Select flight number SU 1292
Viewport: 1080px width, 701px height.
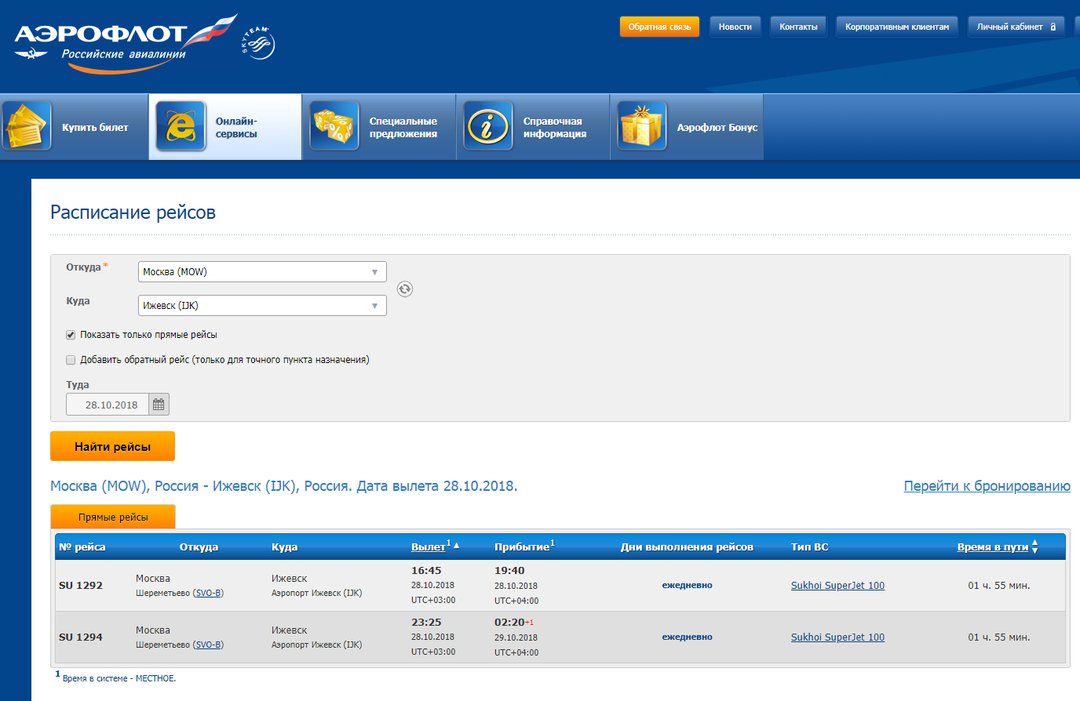click(81, 585)
